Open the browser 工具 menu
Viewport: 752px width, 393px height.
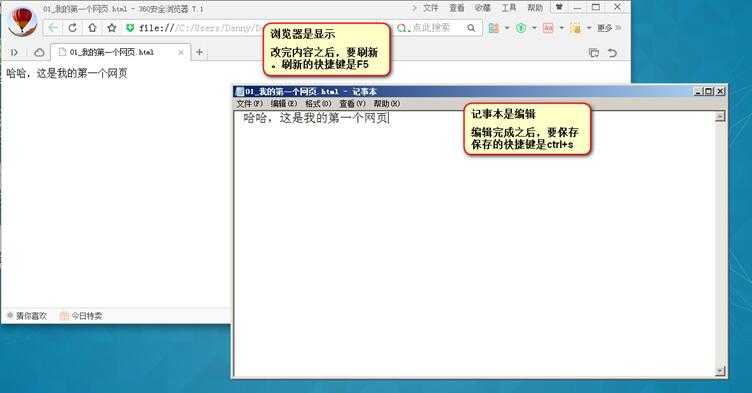[x=509, y=8]
